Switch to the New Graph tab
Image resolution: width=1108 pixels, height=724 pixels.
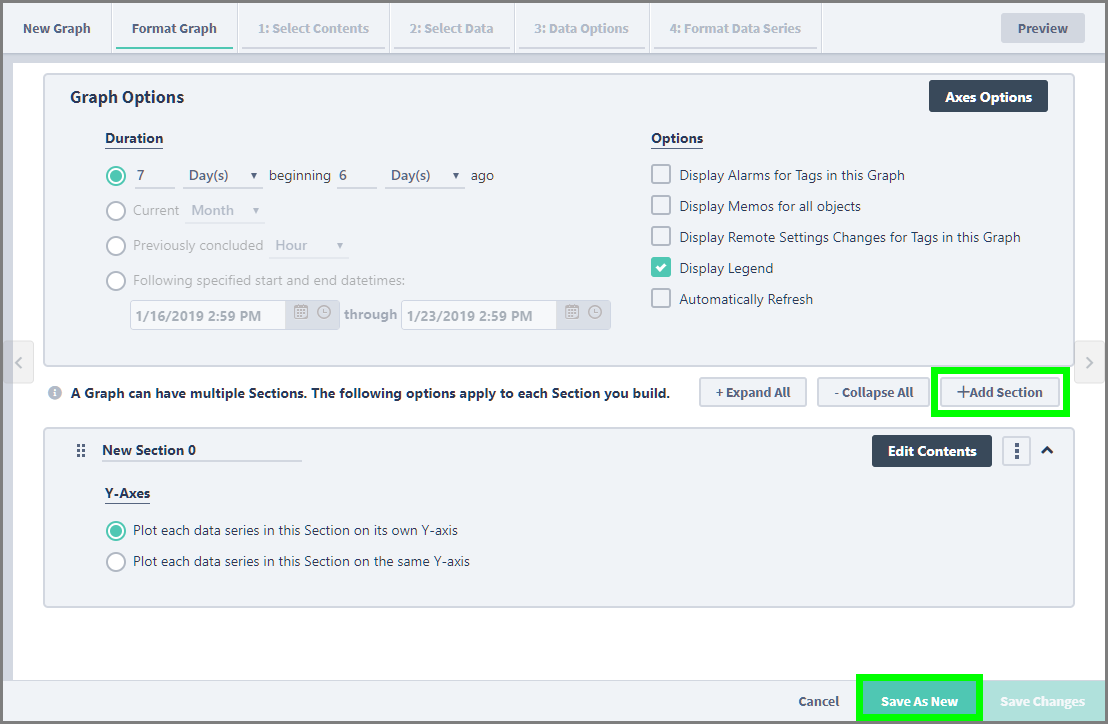click(57, 28)
